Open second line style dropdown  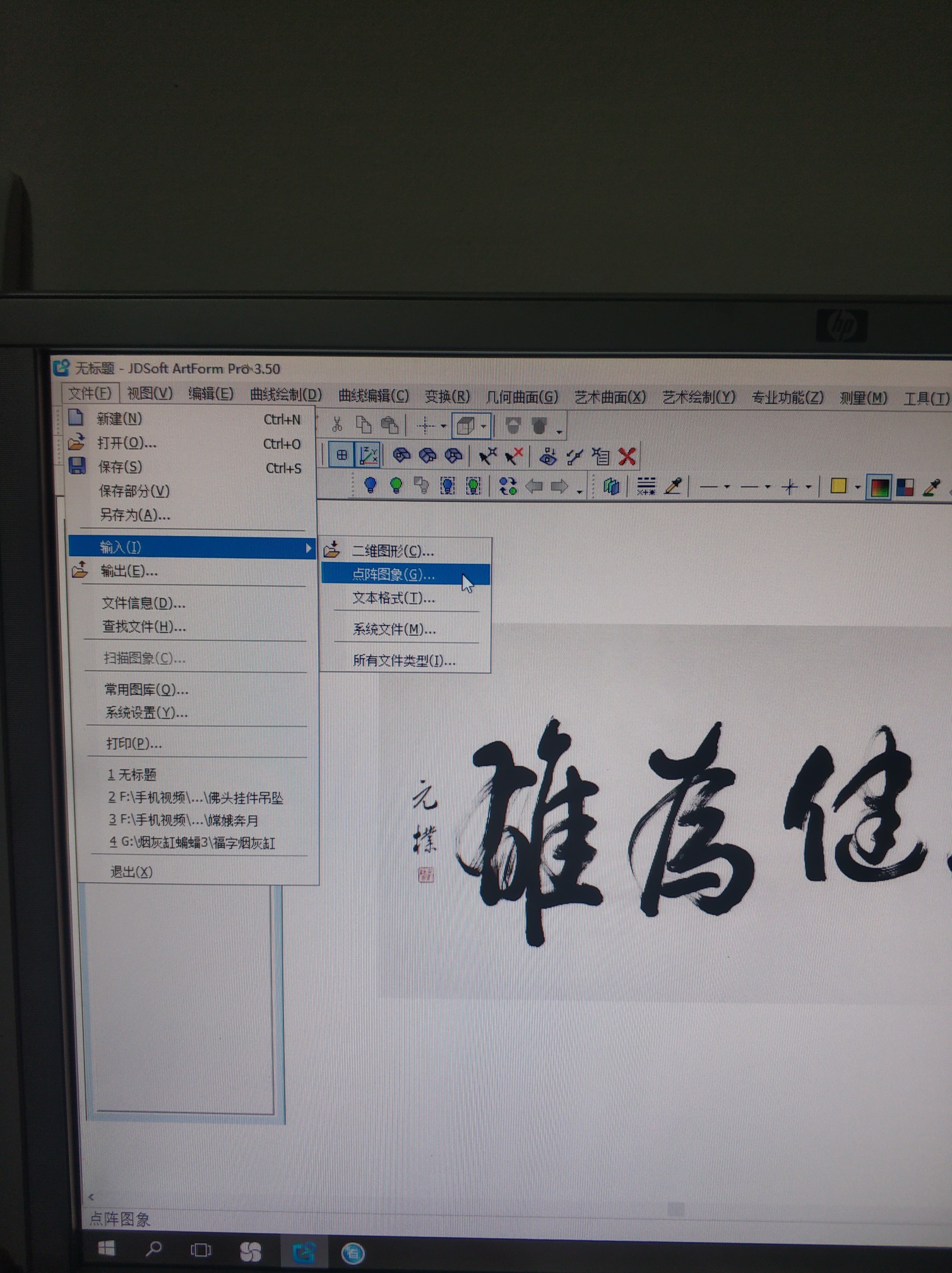[x=768, y=487]
